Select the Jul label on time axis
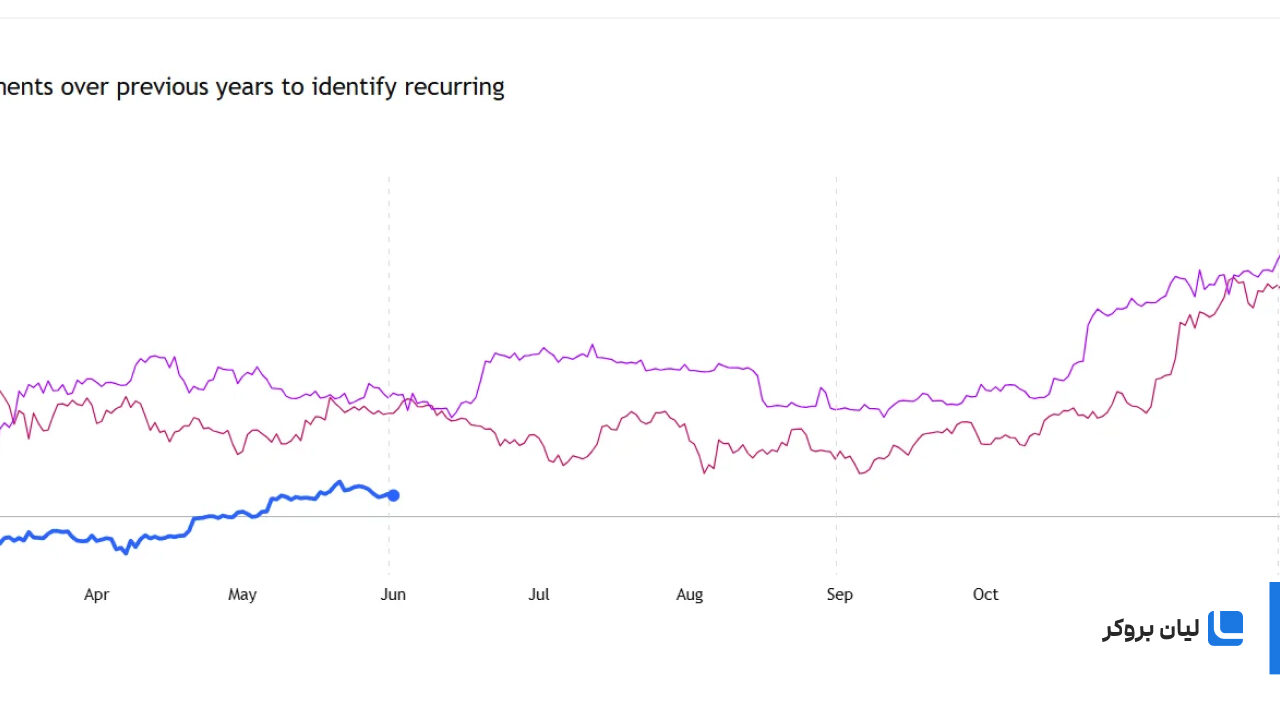This screenshot has height=720, width=1281. [x=539, y=595]
